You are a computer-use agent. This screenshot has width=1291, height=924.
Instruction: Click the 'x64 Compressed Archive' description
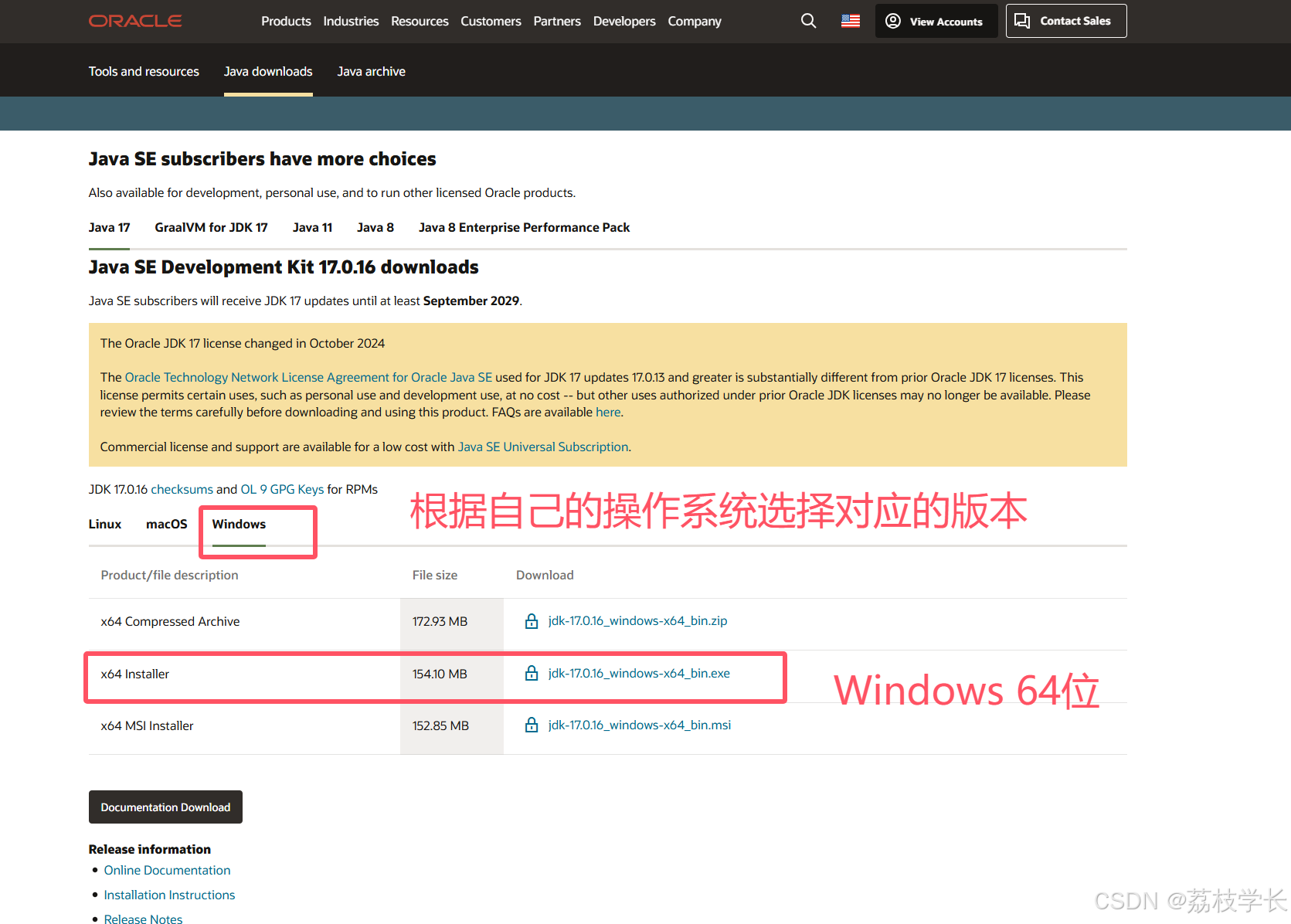tap(170, 621)
